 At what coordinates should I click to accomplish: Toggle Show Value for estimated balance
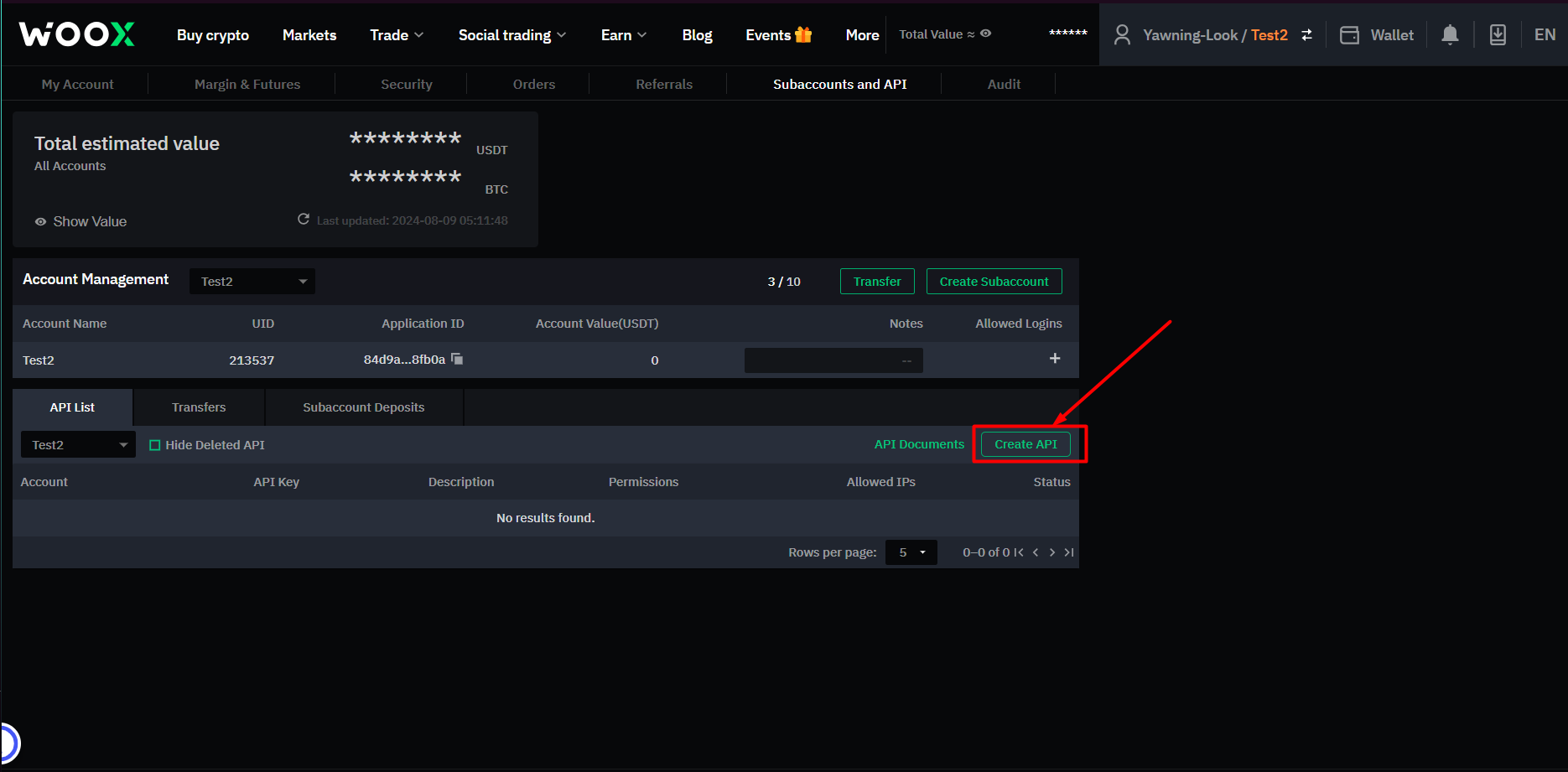(80, 221)
